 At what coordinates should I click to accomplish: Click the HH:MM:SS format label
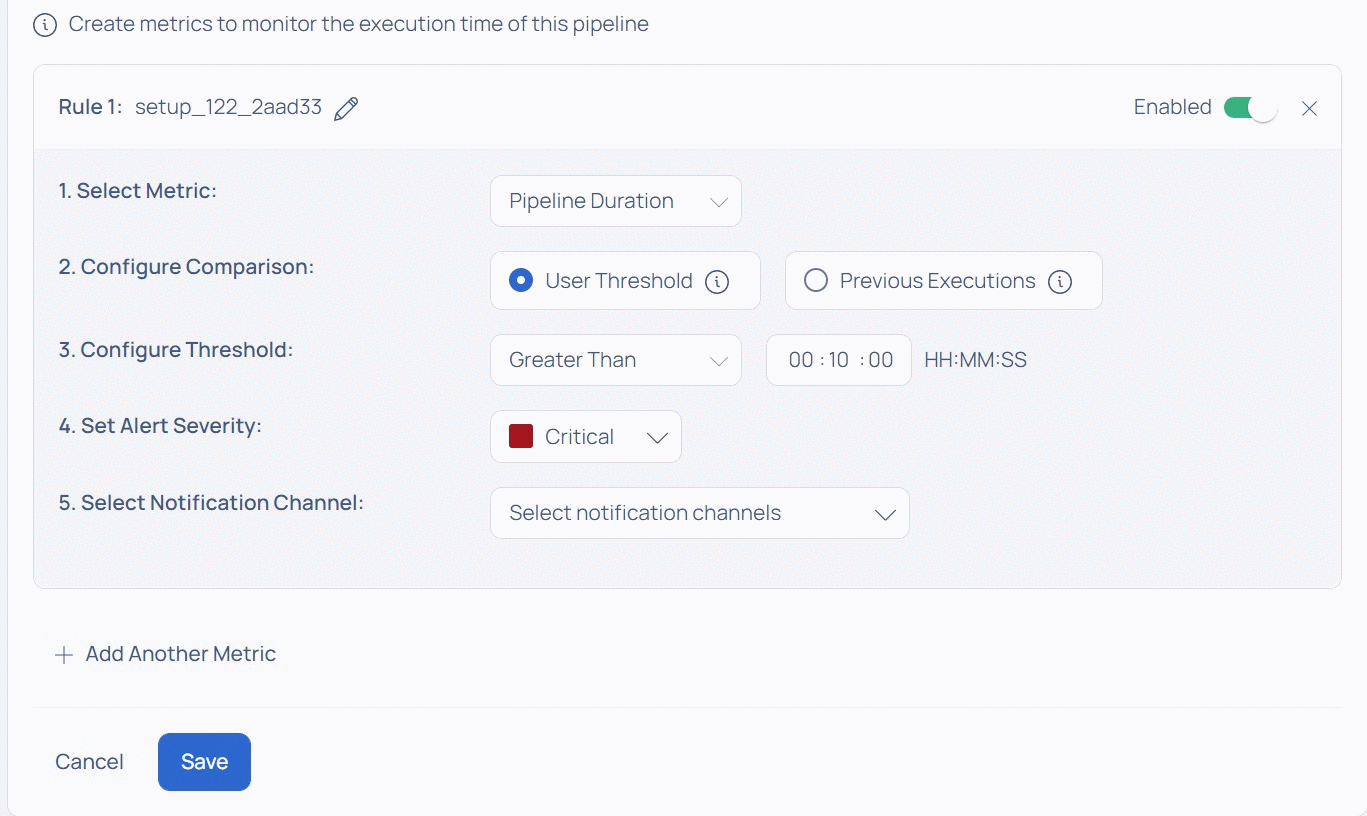[x=976, y=360]
